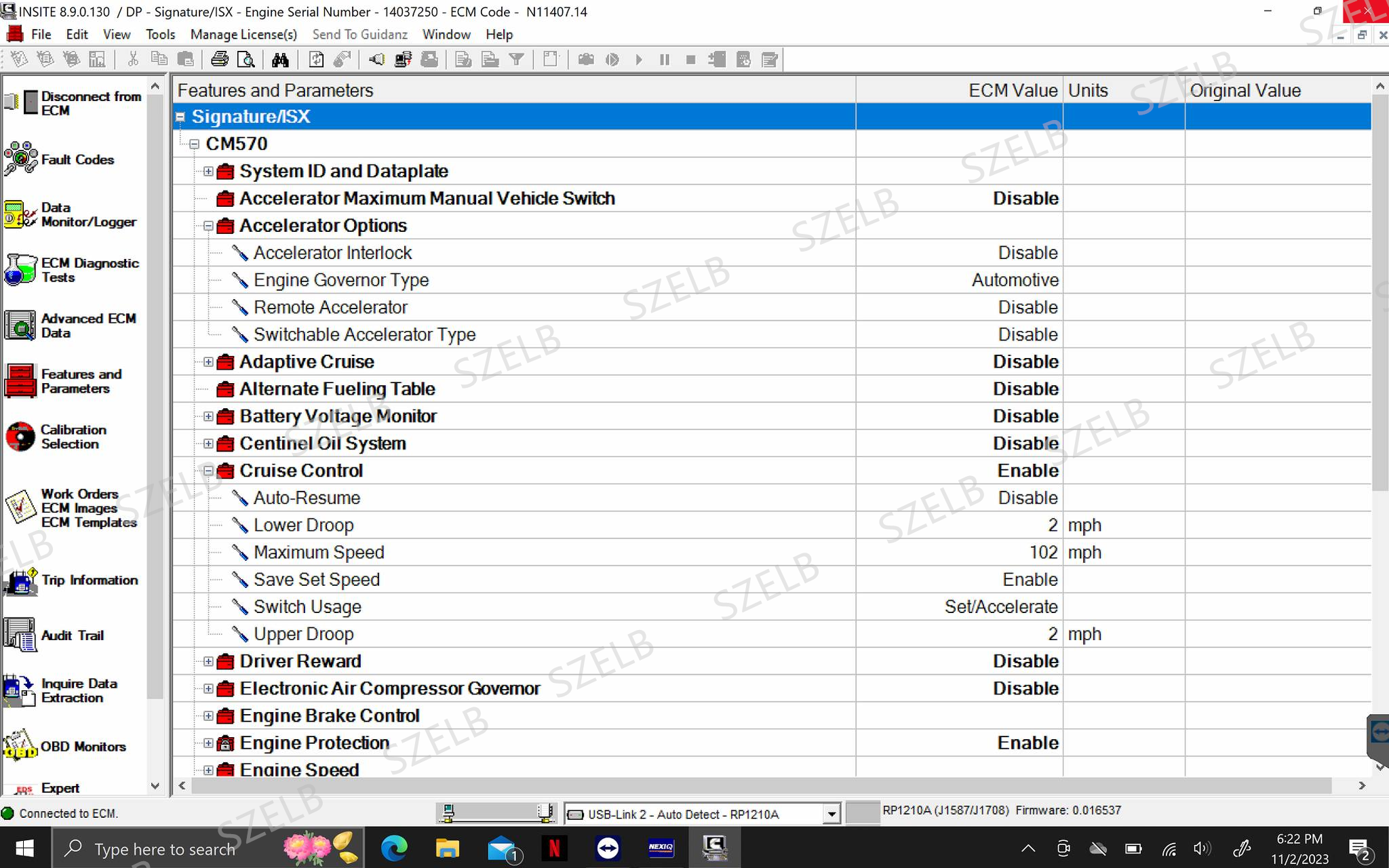Open the File menu
The image size is (1389, 868).
(x=41, y=35)
